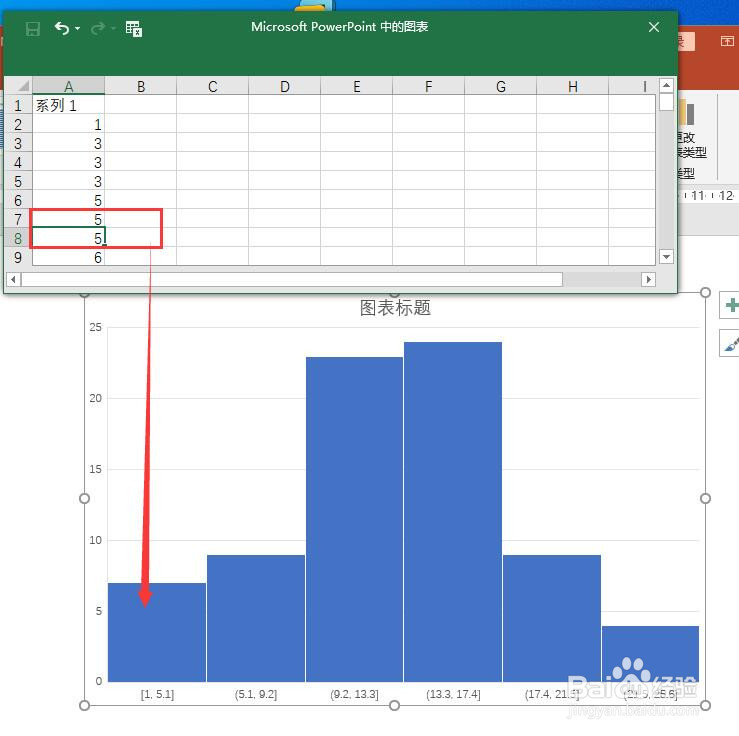Click the Save icon in chart data window
The image size is (739, 736).
33,29
